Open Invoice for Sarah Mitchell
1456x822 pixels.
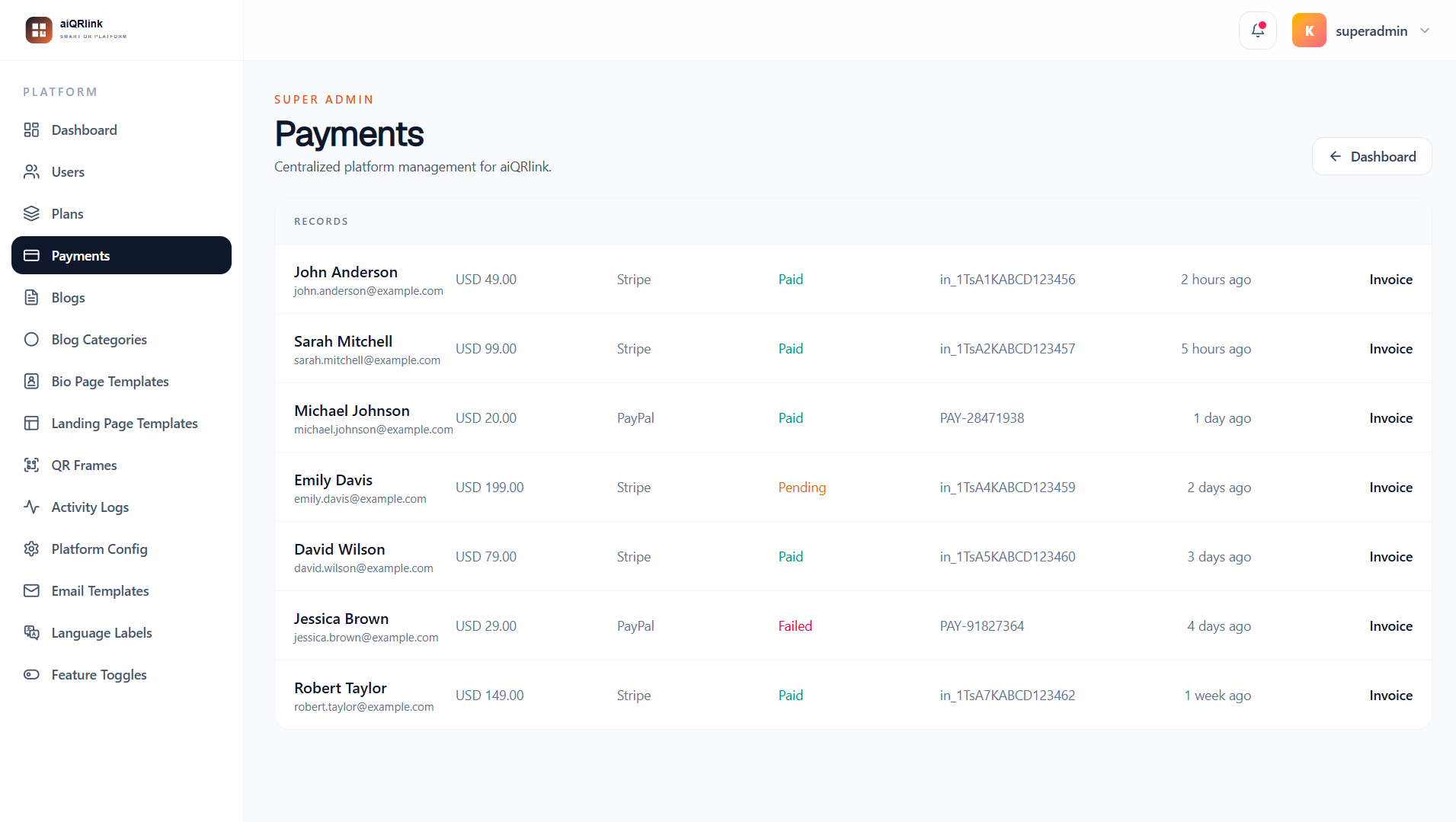coord(1390,349)
